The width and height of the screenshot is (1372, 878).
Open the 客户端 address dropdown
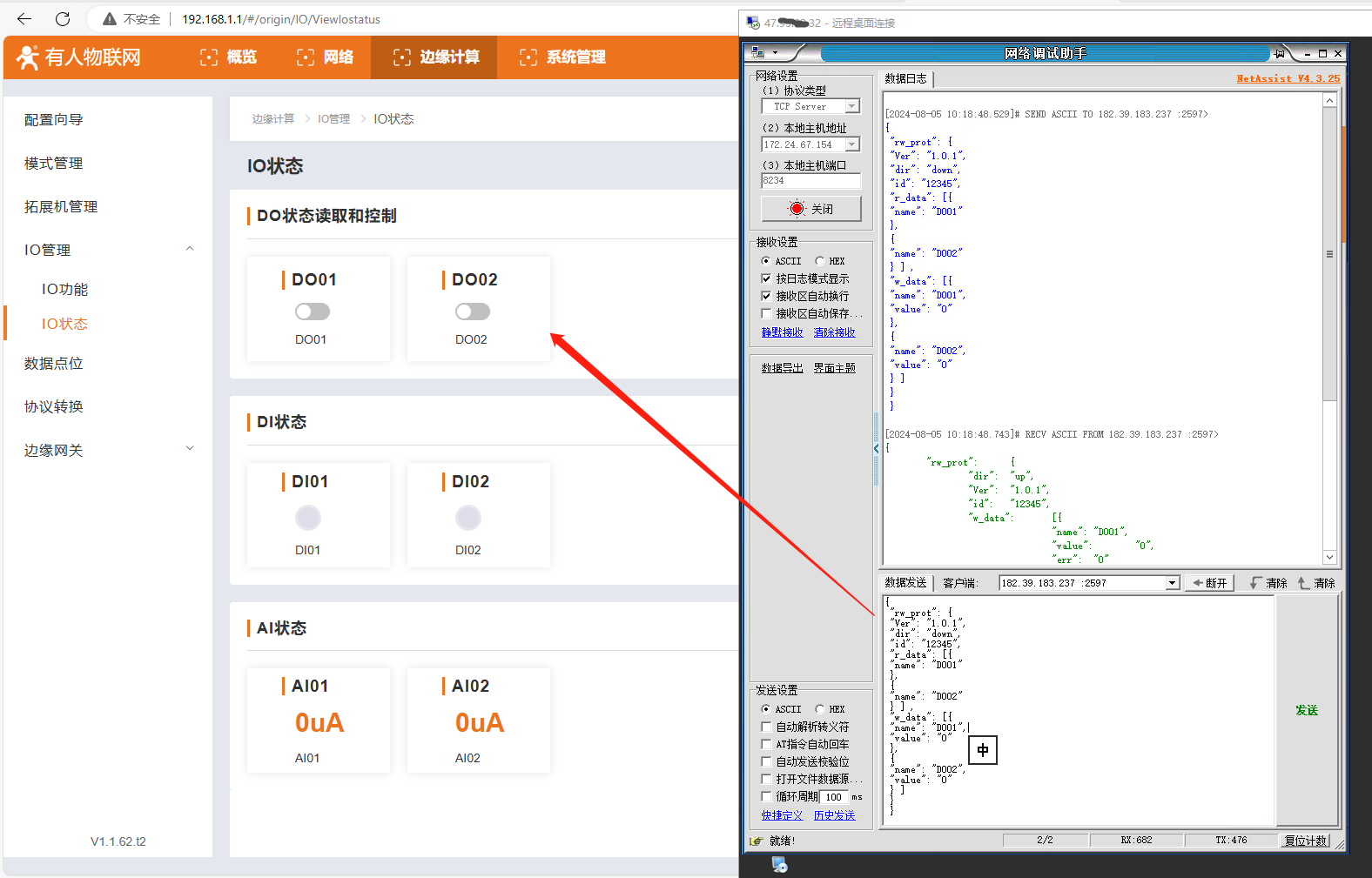coord(1172,583)
